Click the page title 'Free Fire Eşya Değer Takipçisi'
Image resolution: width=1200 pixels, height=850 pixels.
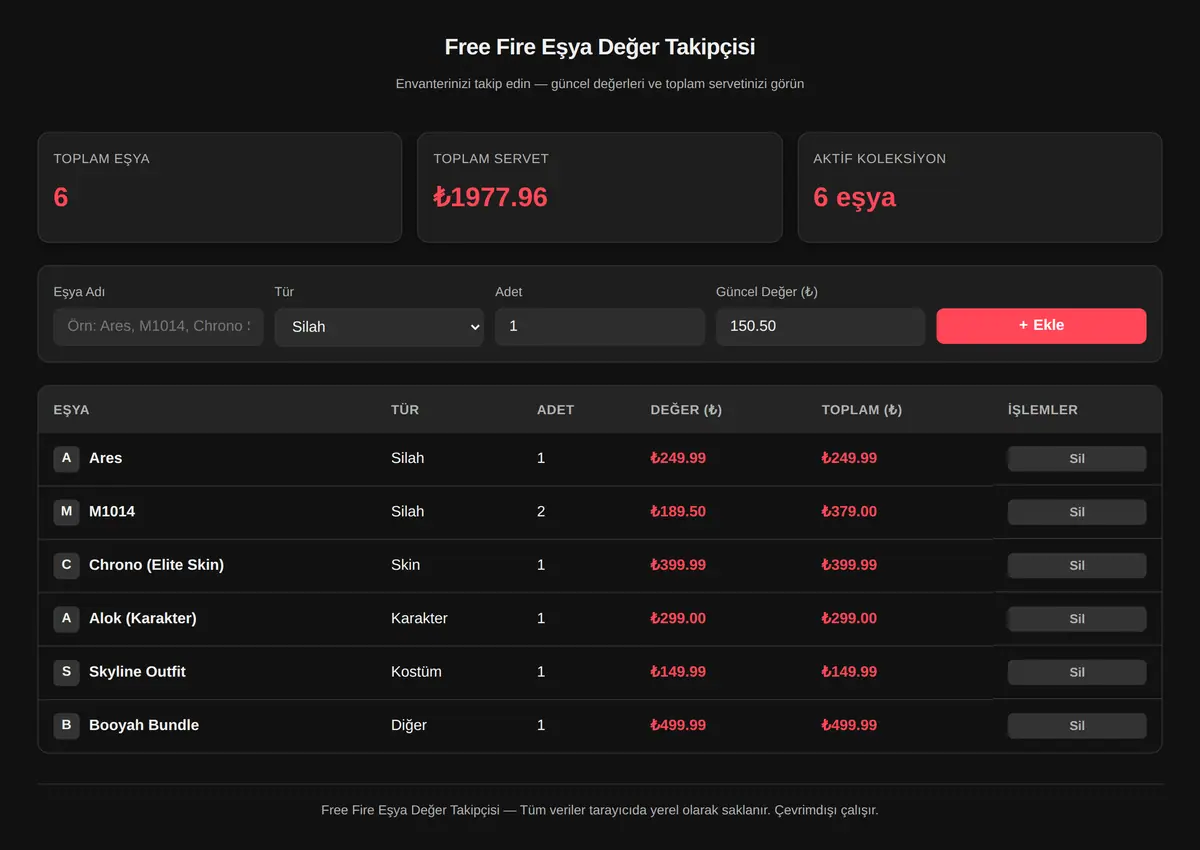[600, 47]
